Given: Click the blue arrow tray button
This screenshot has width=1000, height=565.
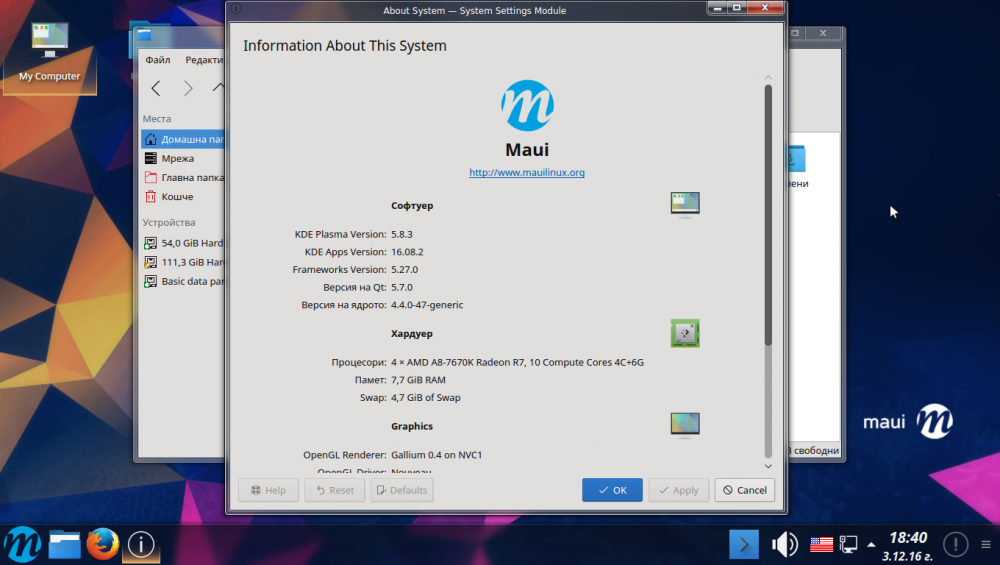Looking at the screenshot, I should point(744,545).
